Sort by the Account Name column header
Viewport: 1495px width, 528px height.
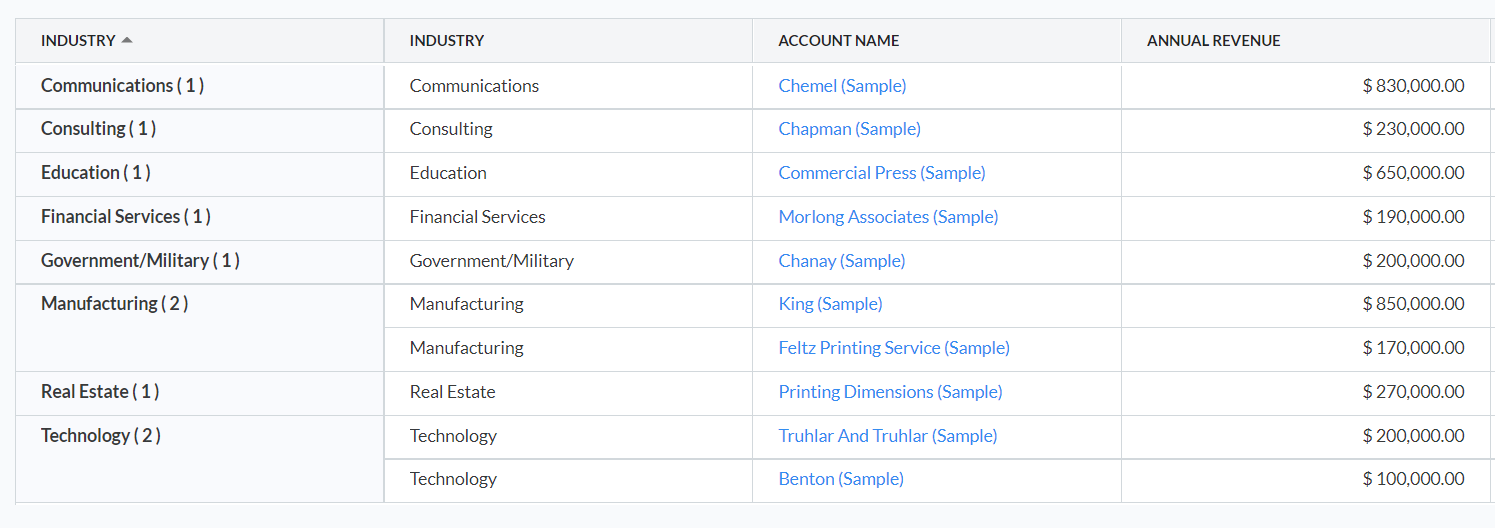[x=838, y=41]
